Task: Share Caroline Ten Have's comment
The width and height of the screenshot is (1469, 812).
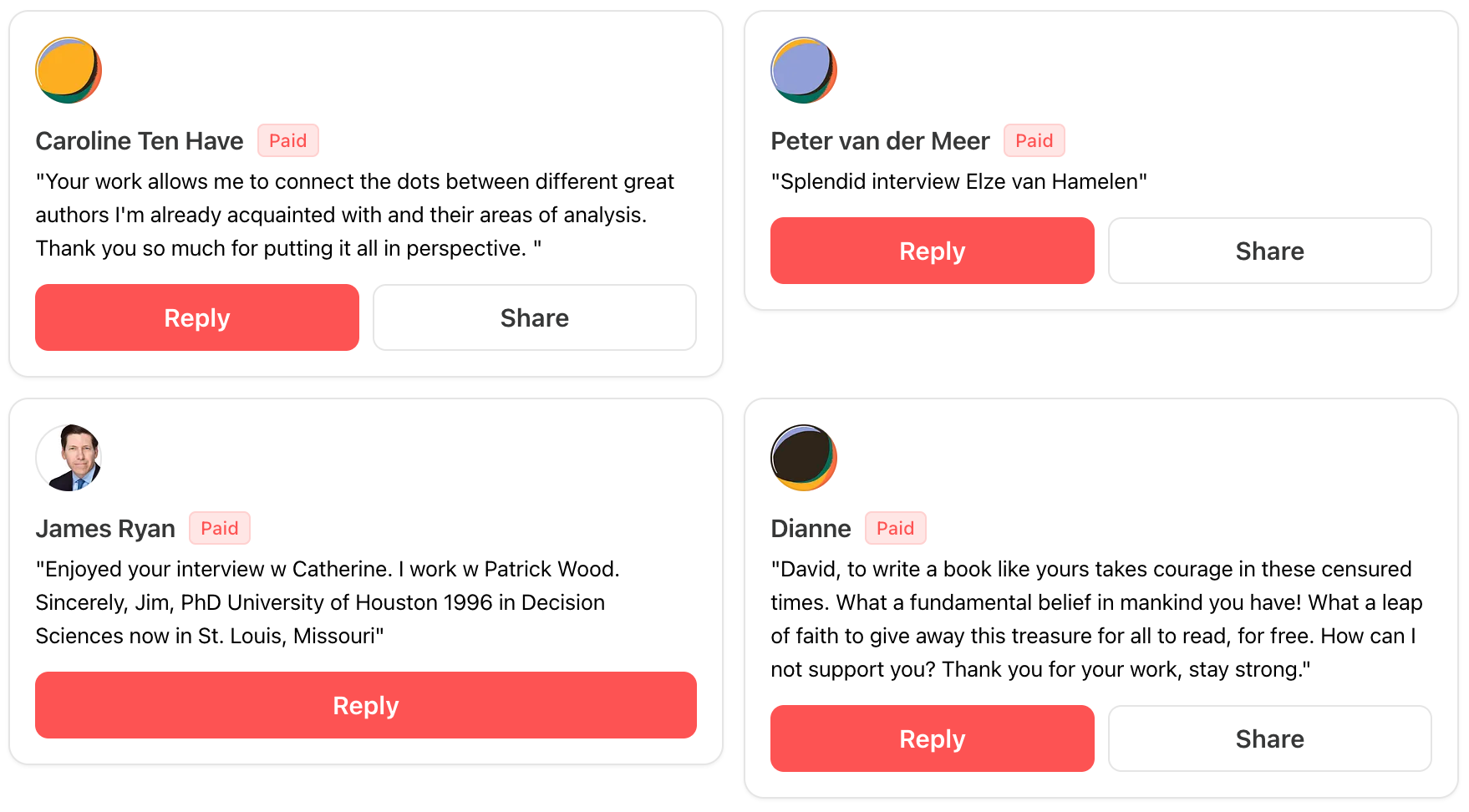Action: coord(534,317)
